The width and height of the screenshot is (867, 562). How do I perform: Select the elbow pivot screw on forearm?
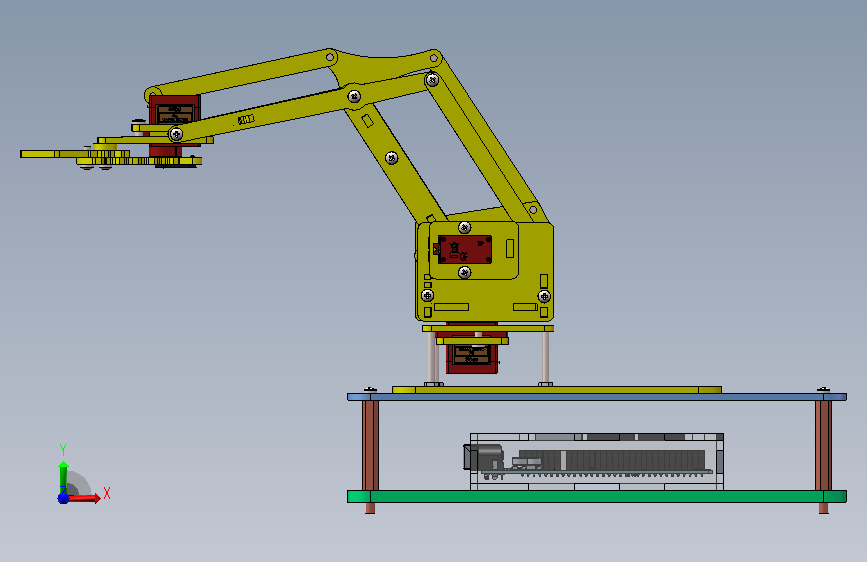(354, 97)
